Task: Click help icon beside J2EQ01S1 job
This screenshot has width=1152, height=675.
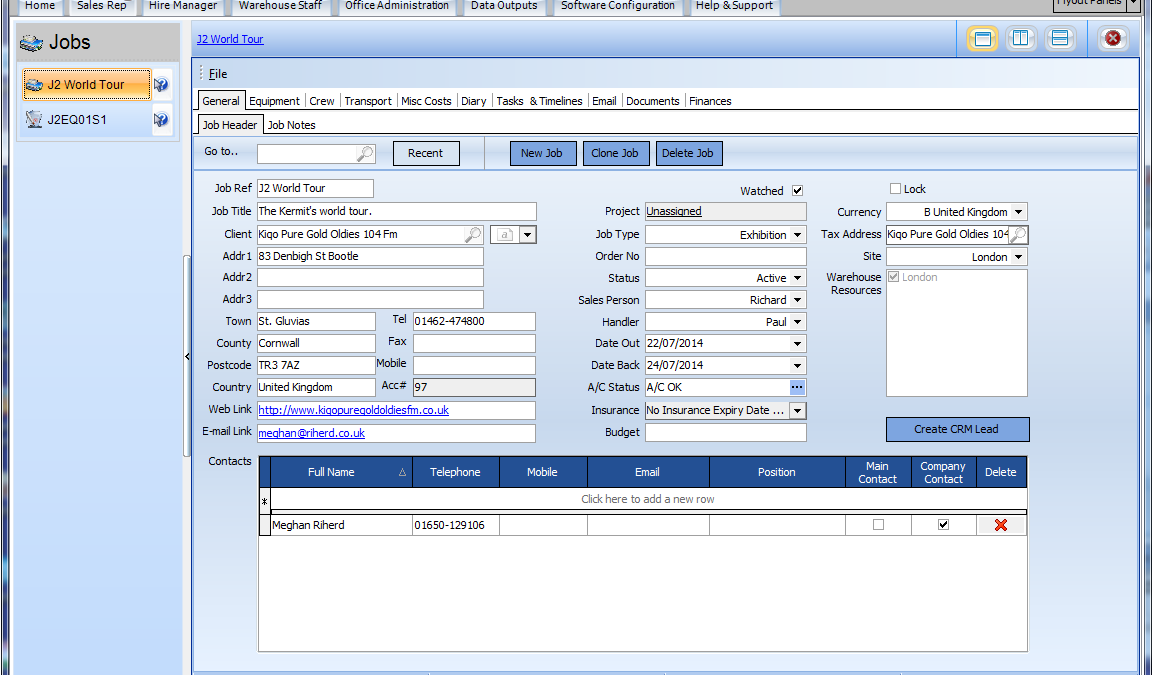Action: [161, 120]
